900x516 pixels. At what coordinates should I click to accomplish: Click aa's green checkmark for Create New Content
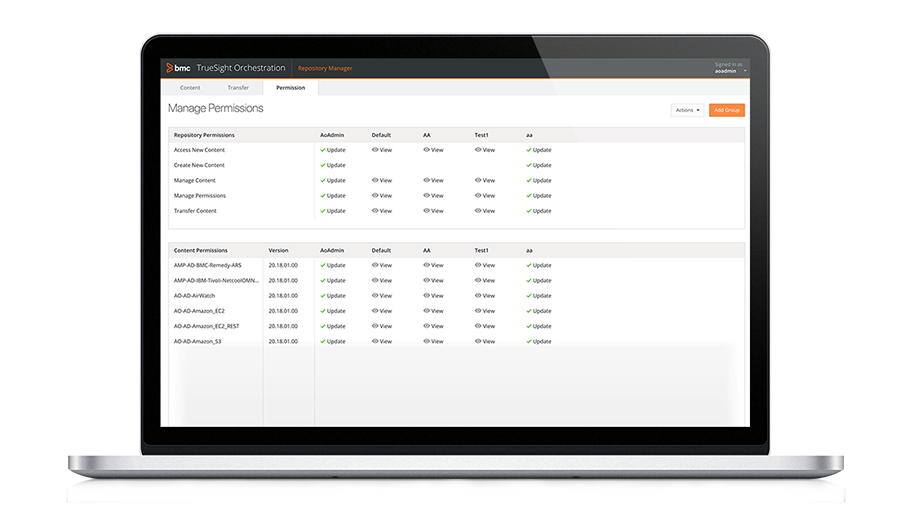529,165
